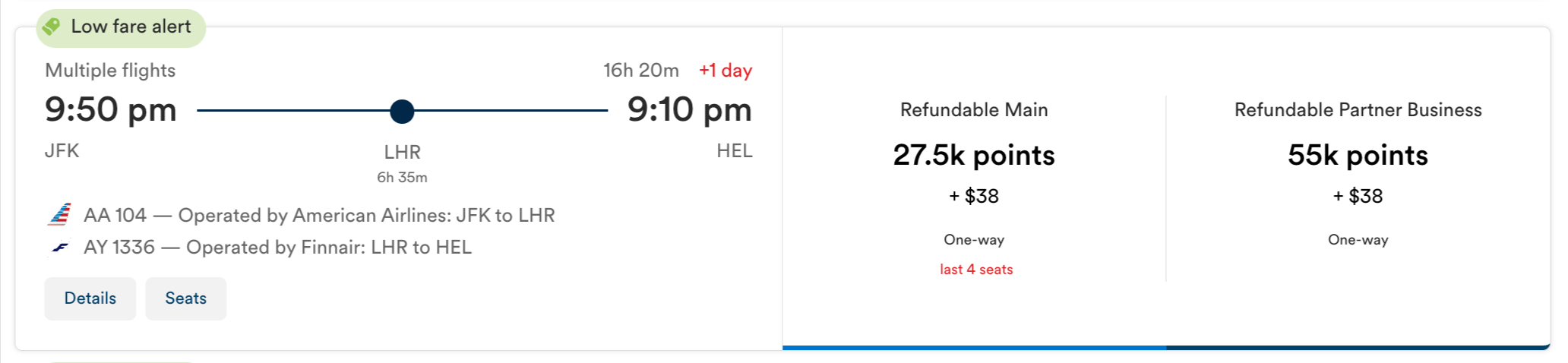Choose the 27.5k points fare price
1568x363 pixels.
coord(974,156)
